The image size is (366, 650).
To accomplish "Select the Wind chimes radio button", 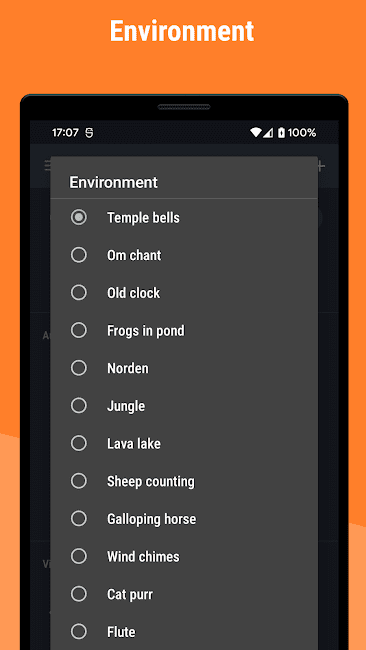I will (x=79, y=556).
